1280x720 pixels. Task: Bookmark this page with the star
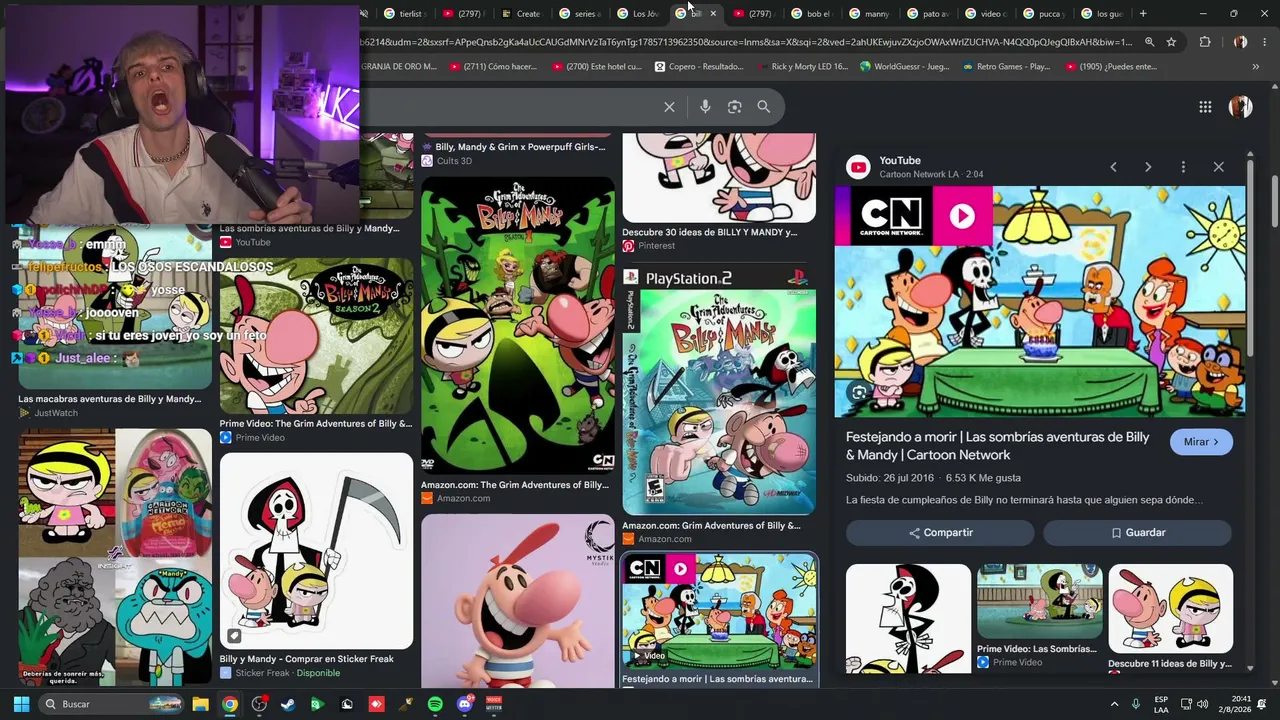tap(1171, 42)
